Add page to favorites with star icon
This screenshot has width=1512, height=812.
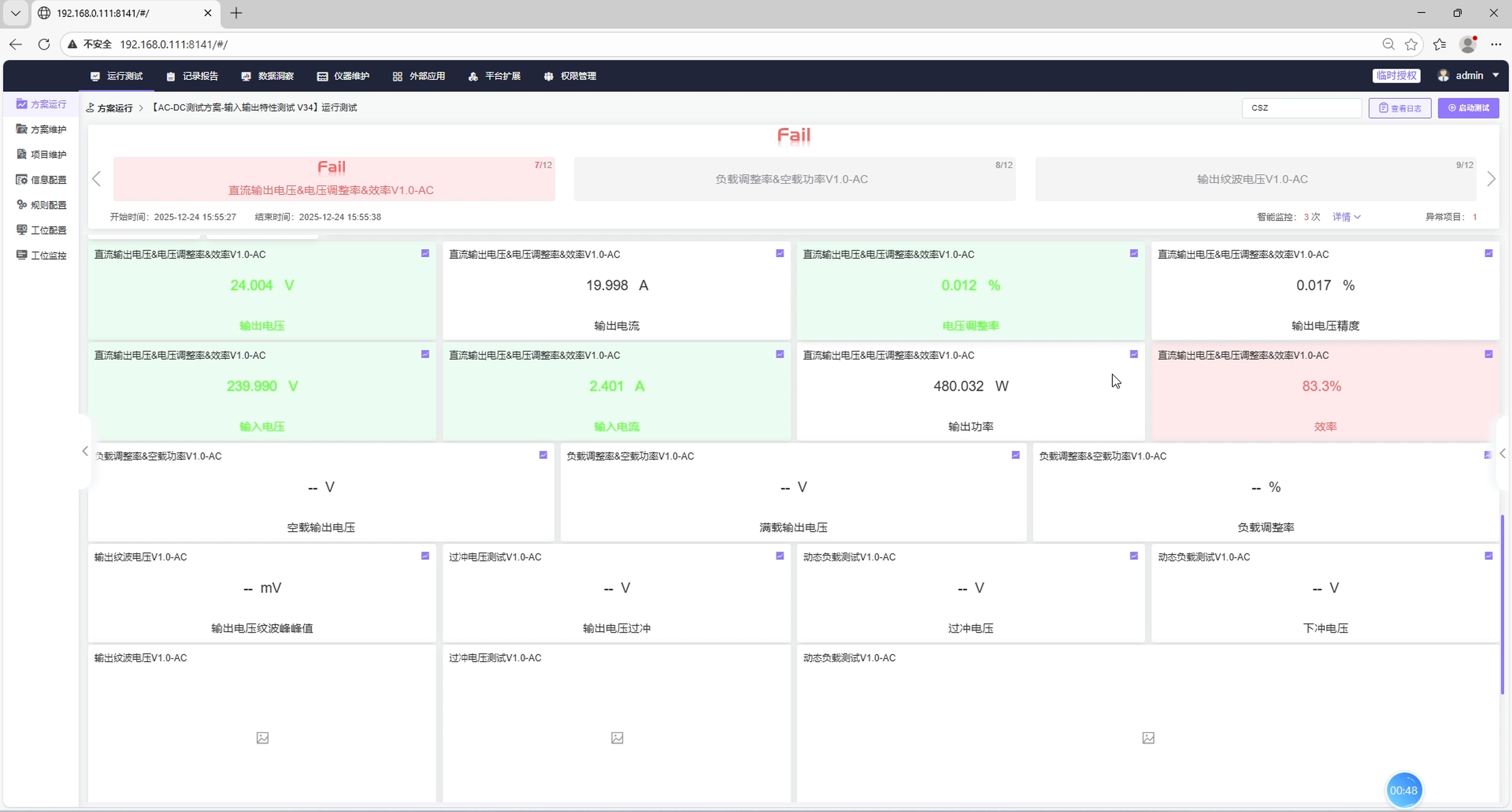(1411, 45)
